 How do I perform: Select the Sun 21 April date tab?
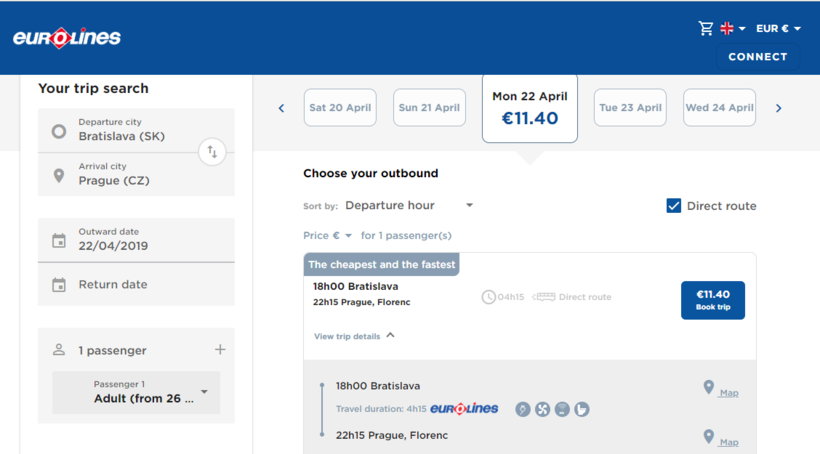(429, 108)
